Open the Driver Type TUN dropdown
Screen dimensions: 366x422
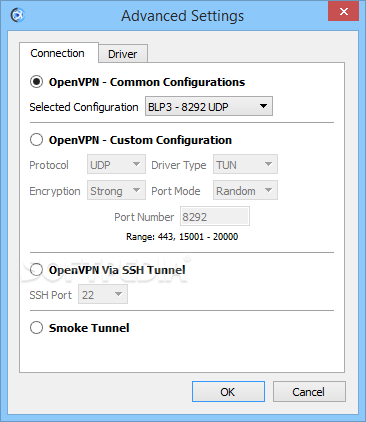pos(245,164)
